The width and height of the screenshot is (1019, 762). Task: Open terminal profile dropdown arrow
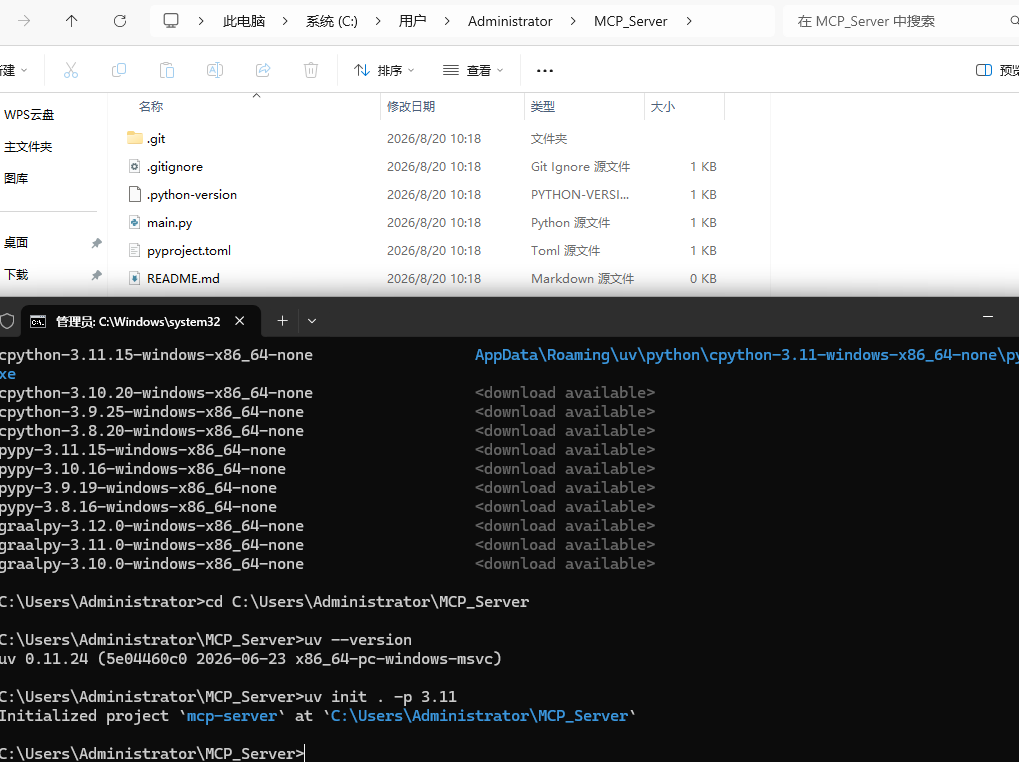(x=312, y=321)
